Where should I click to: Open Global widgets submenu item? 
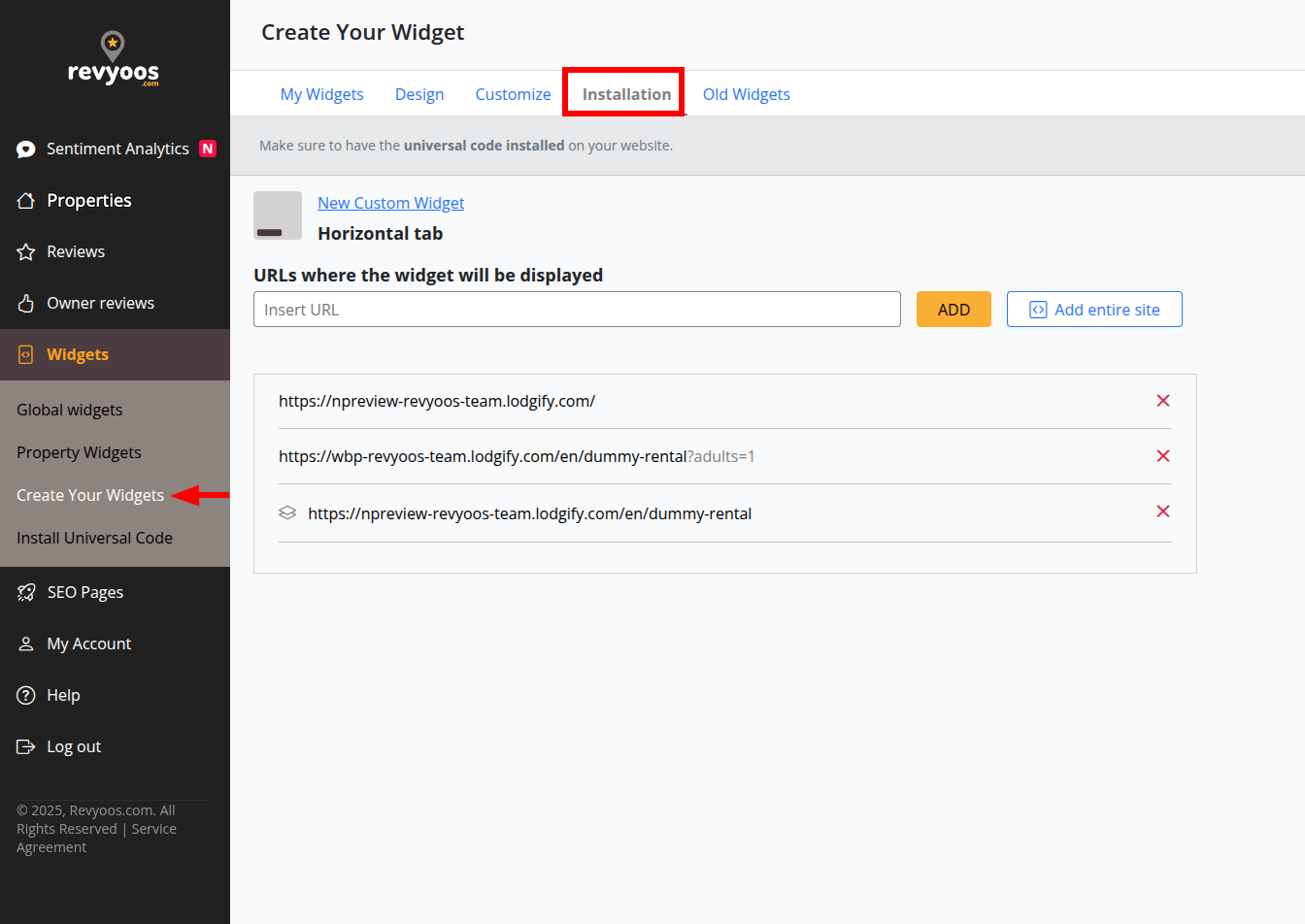coord(70,410)
